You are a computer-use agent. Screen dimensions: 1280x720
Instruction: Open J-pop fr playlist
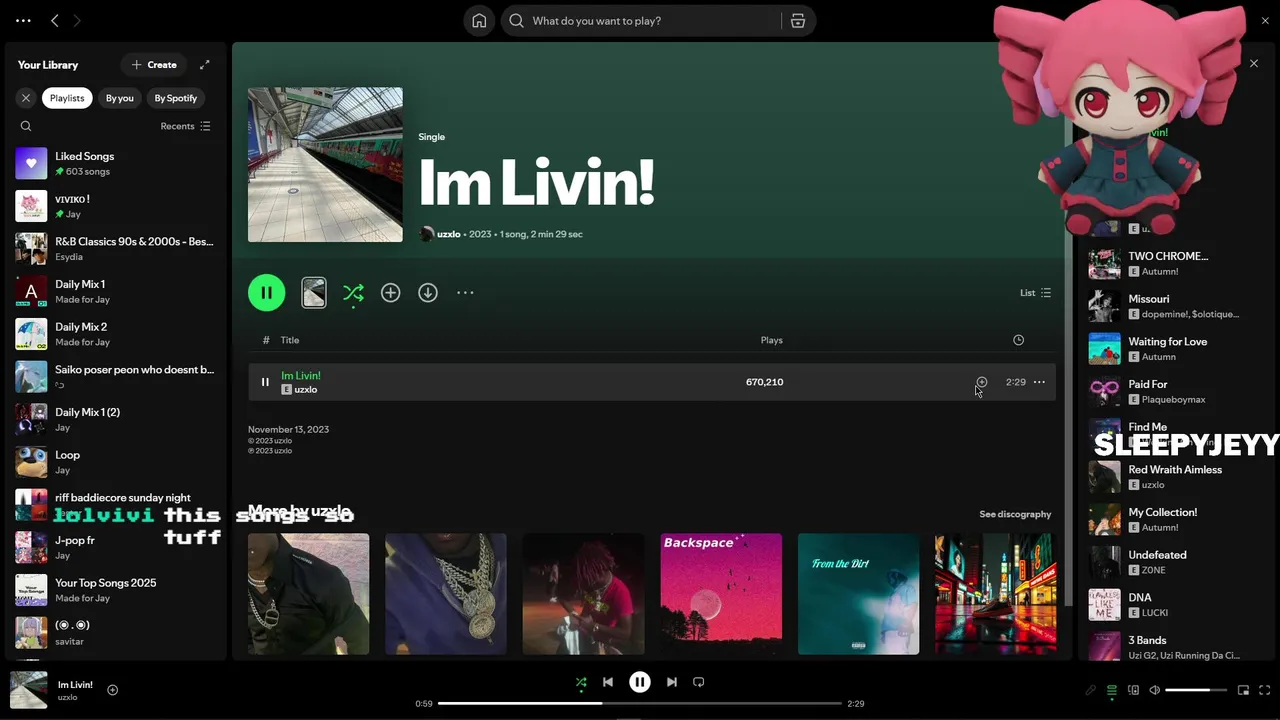117,547
